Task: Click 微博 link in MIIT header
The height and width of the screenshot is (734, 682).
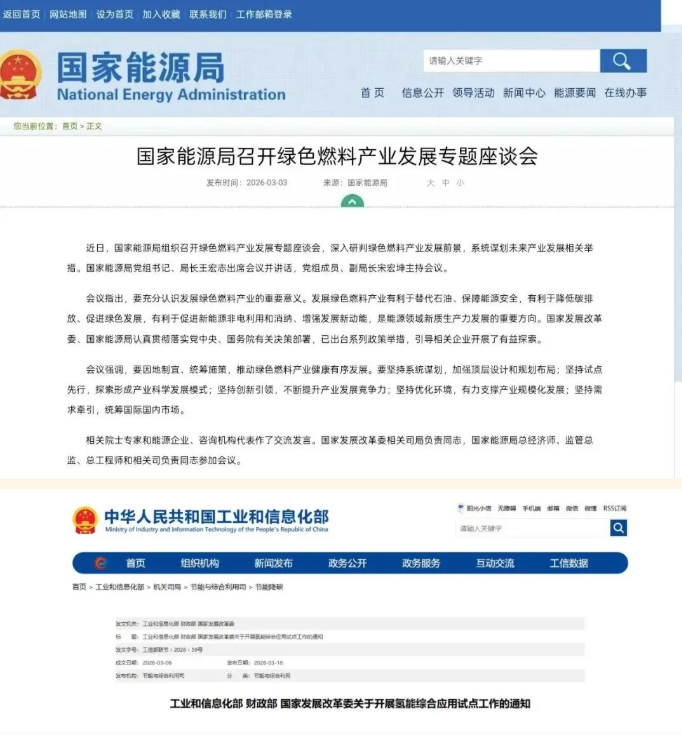Action: click(590, 508)
